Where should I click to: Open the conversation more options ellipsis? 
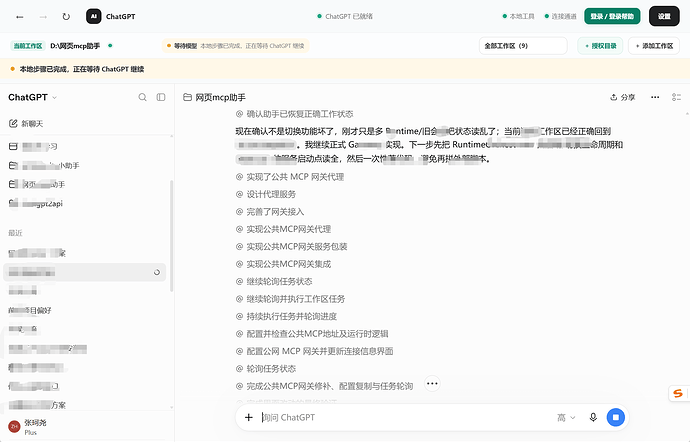(655, 97)
